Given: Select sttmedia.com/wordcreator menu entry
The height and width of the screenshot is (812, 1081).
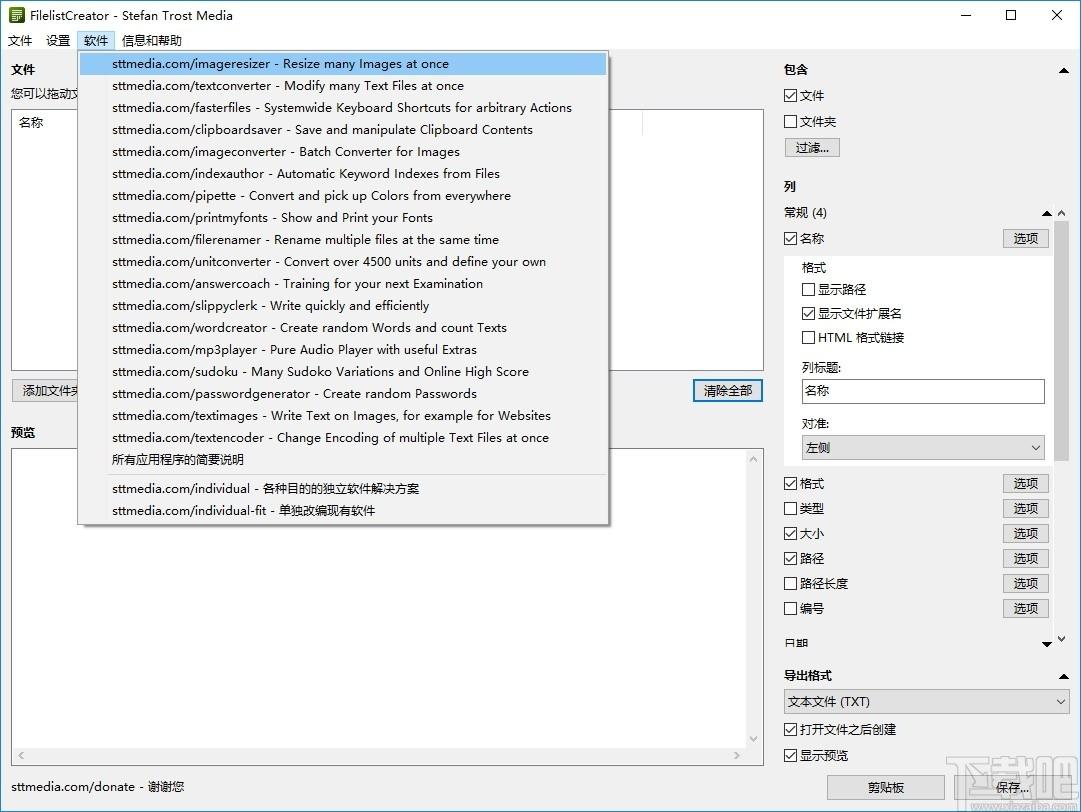Looking at the screenshot, I should (x=343, y=329).
